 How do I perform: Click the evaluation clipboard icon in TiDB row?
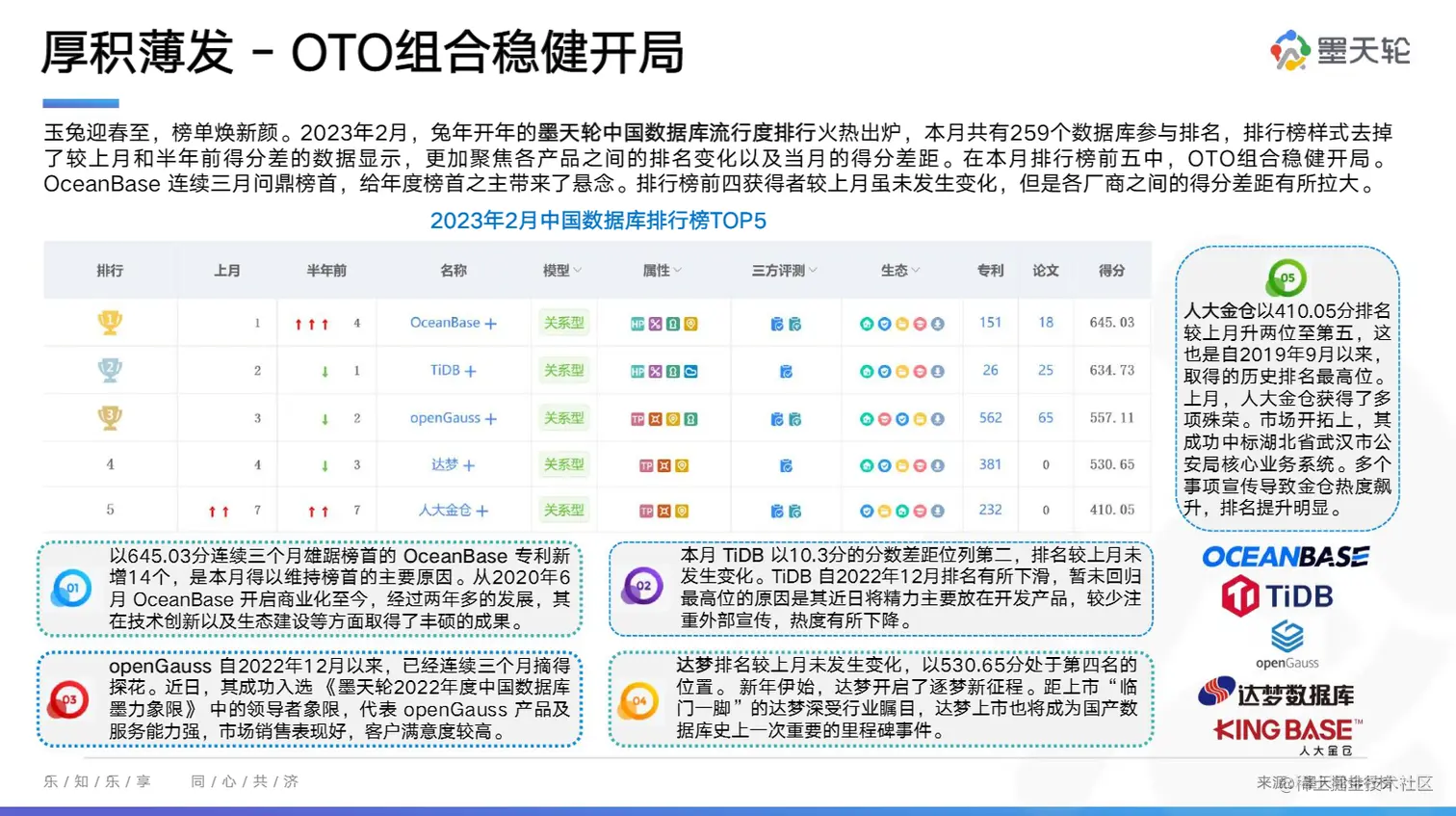click(786, 371)
